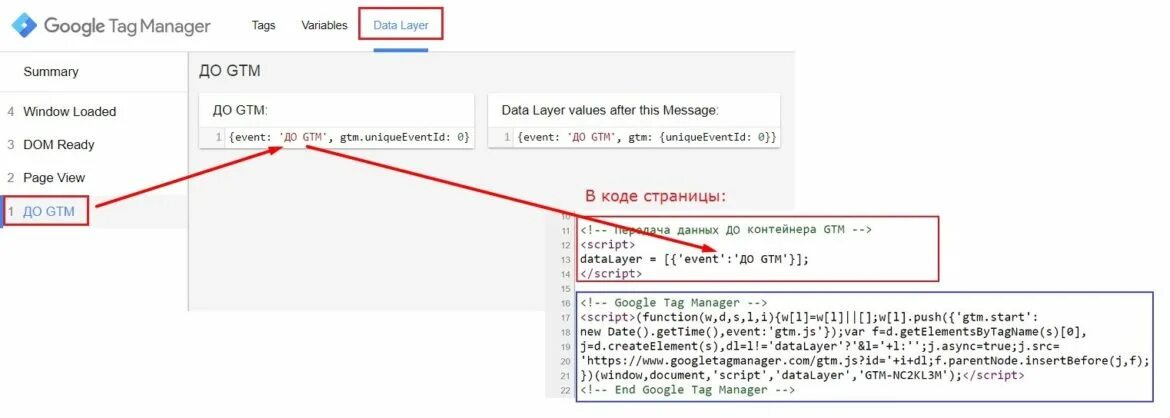Select the DOM Ready event
This screenshot has width=1170, height=418.
point(59,145)
